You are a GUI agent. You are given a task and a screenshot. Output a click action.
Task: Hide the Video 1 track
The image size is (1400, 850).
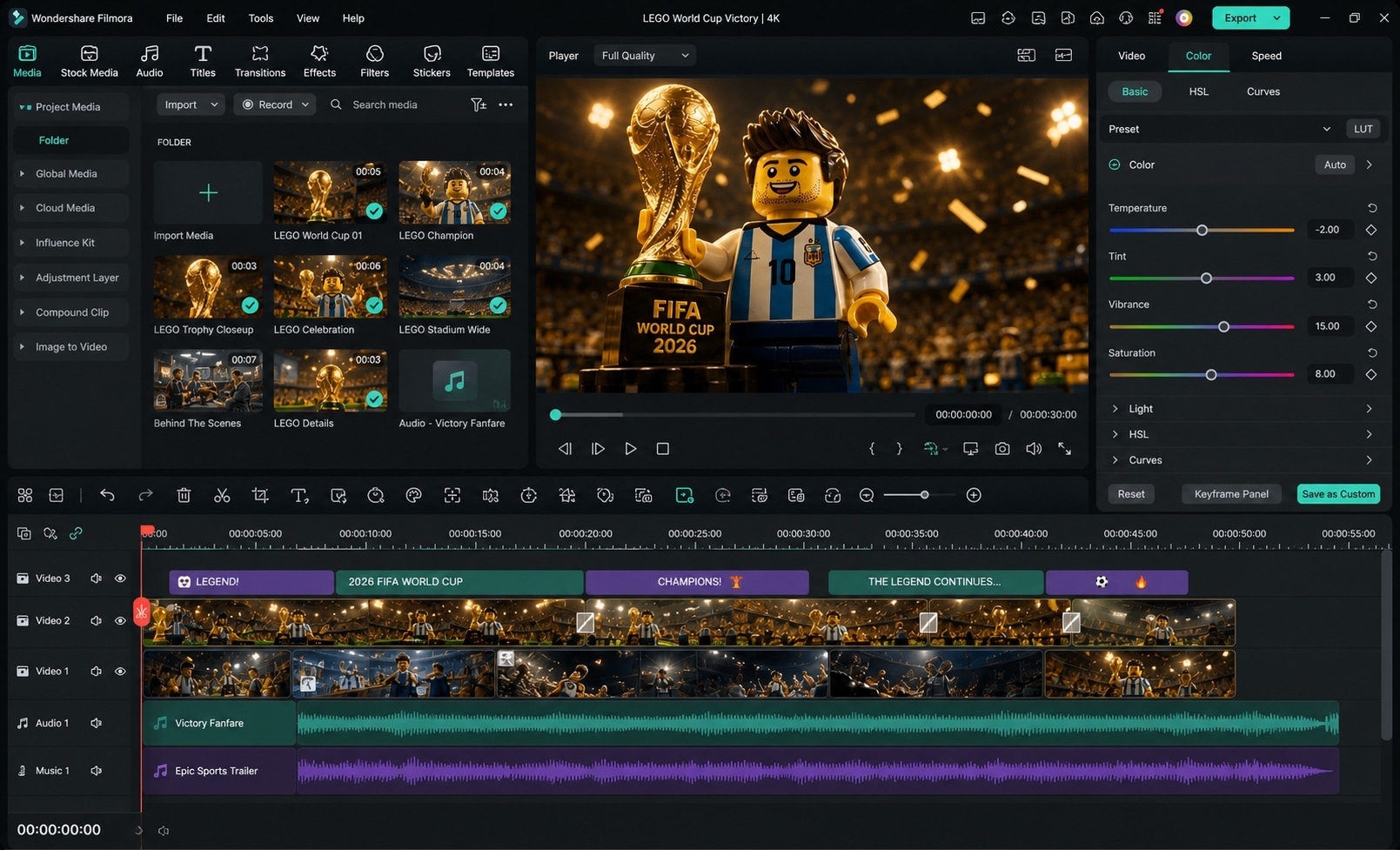tap(120, 672)
